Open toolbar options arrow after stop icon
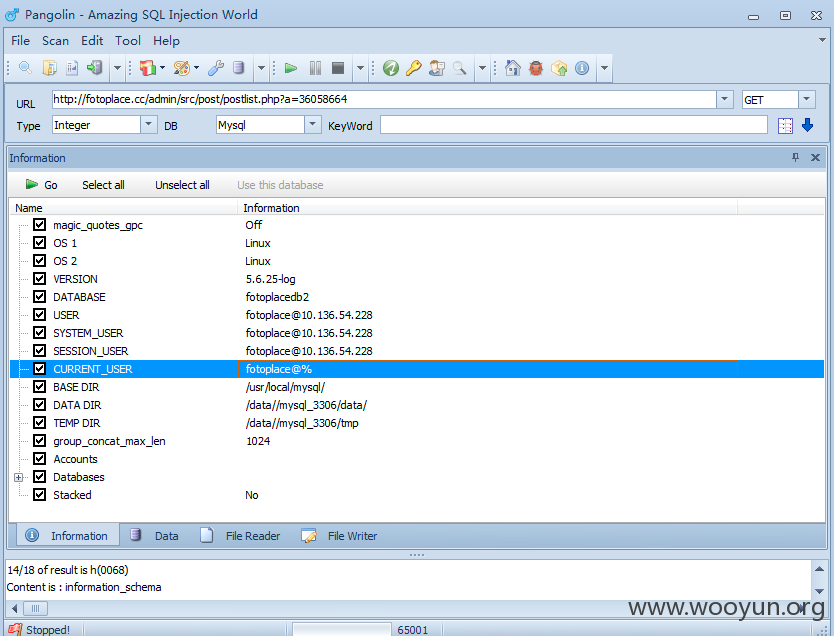834x636 pixels. tap(361, 68)
